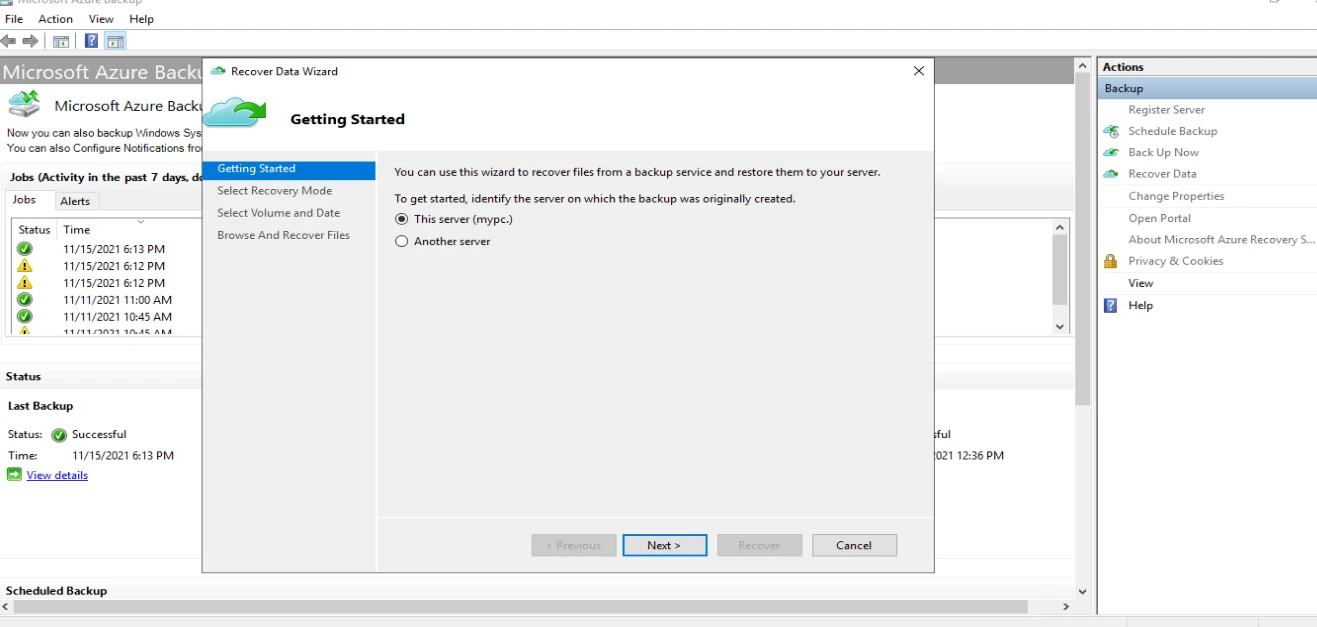
Task: Click the back arrow navigation icon
Action: pyautogui.click(x=9, y=41)
